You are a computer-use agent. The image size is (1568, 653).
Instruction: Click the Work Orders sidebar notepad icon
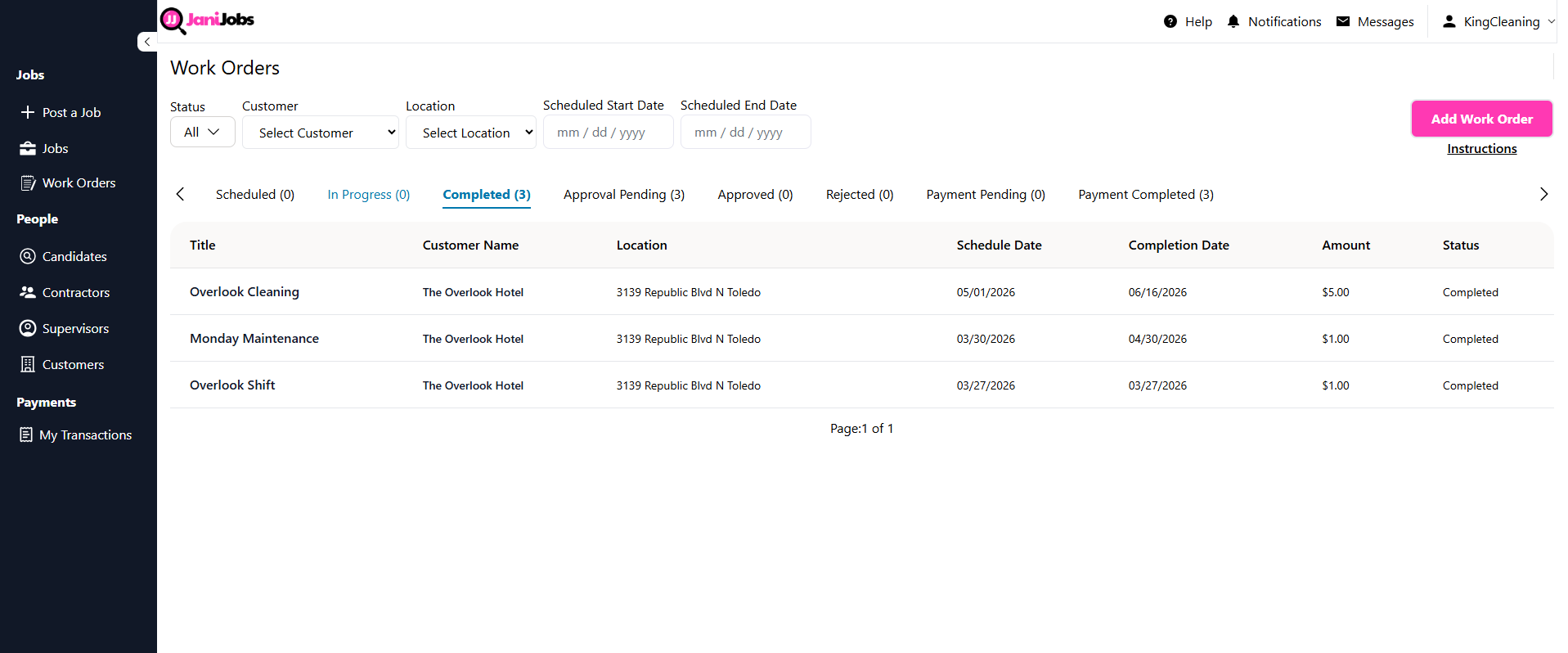point(28,182)
